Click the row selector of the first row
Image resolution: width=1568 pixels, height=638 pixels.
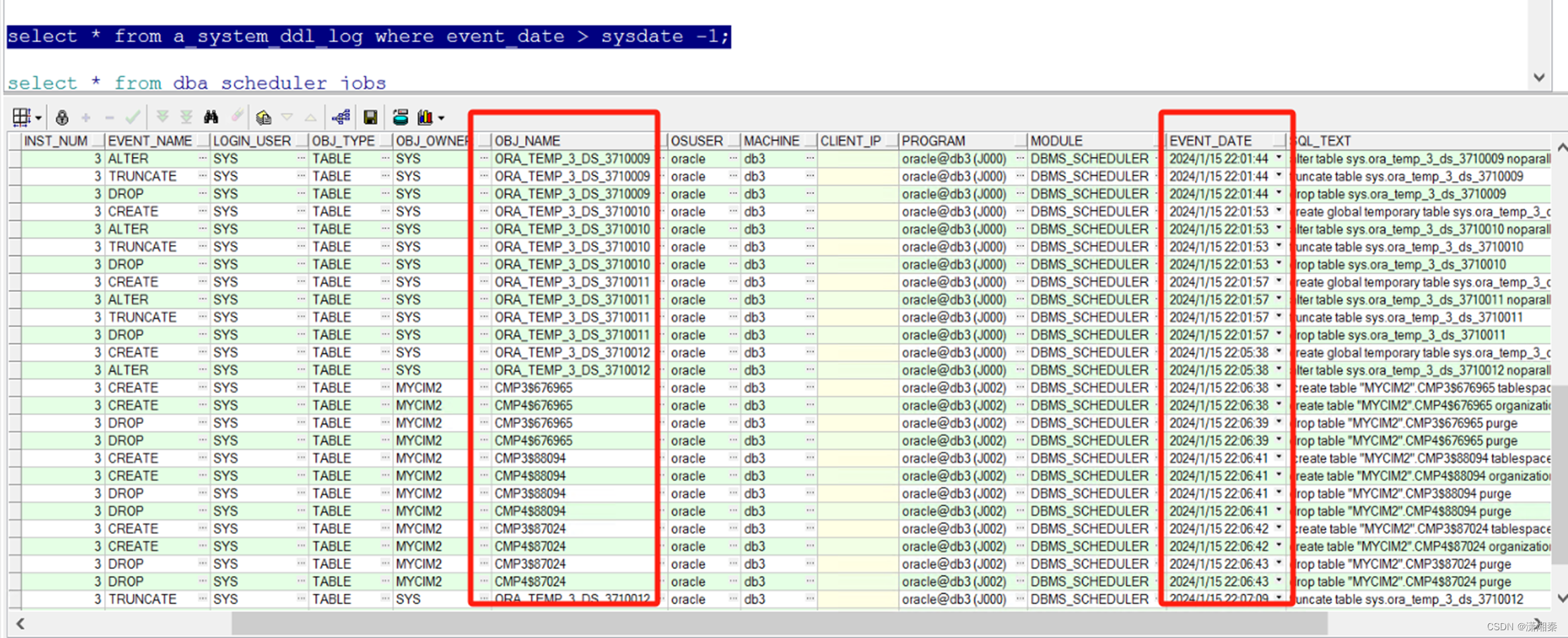pyautogui.click(x=14, y=158)
